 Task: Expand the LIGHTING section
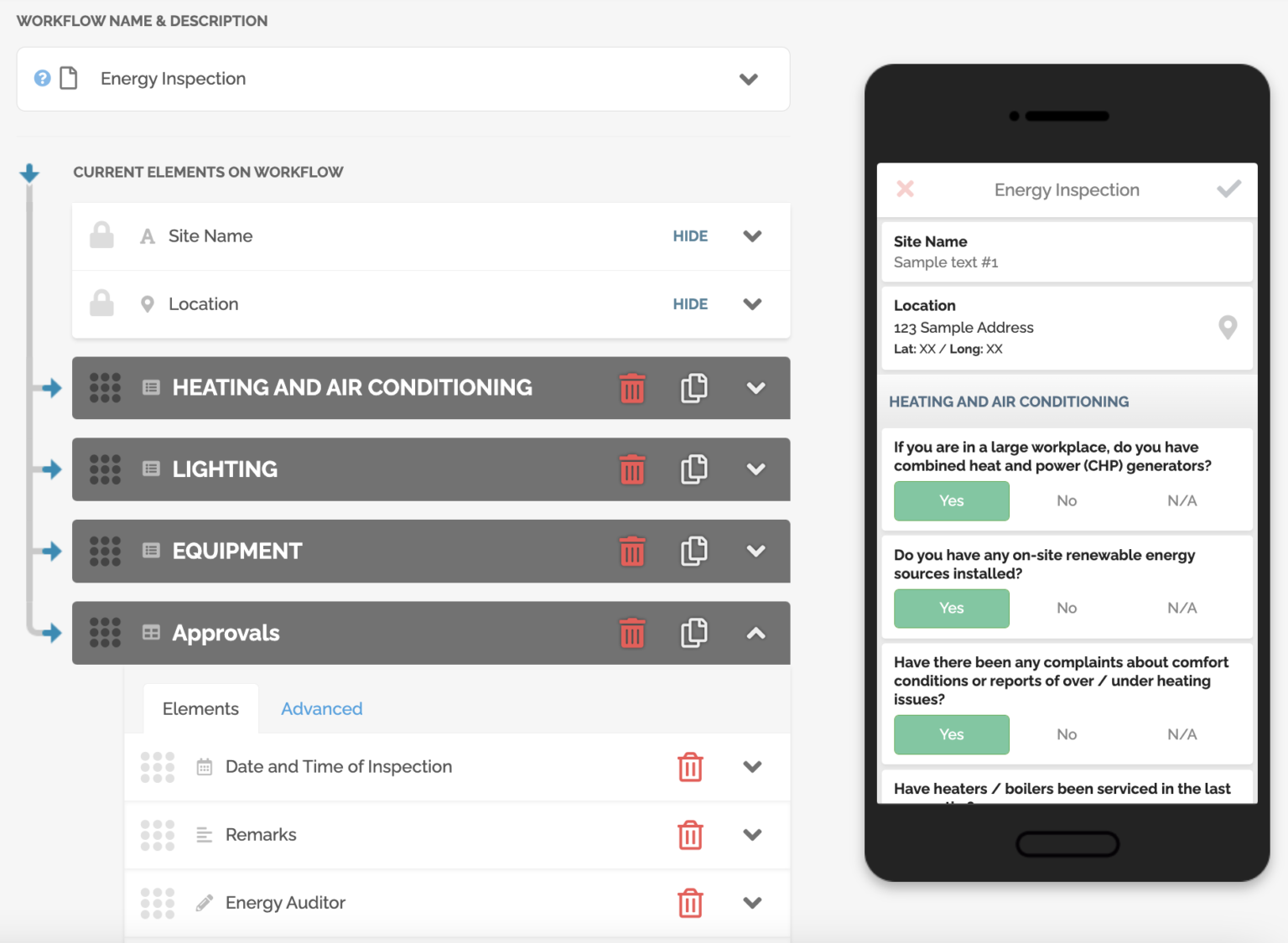pos(756,469)
